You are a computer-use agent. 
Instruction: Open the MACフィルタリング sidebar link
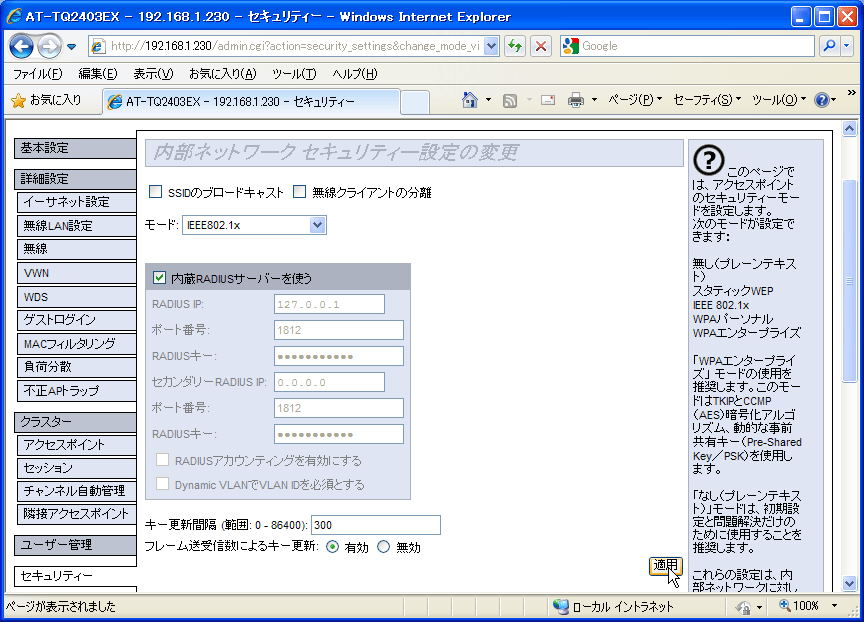[70, 344]
